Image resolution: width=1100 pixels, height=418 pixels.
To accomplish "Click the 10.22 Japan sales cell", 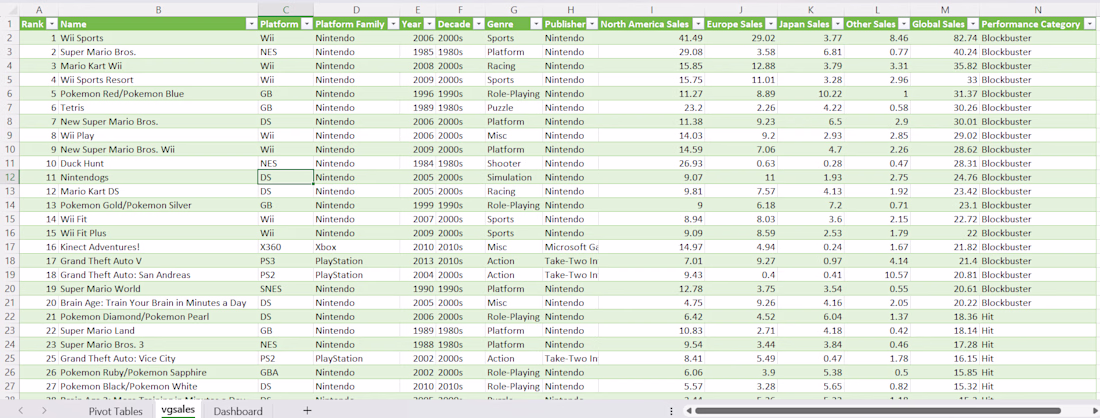I will (x=811, y=94).
